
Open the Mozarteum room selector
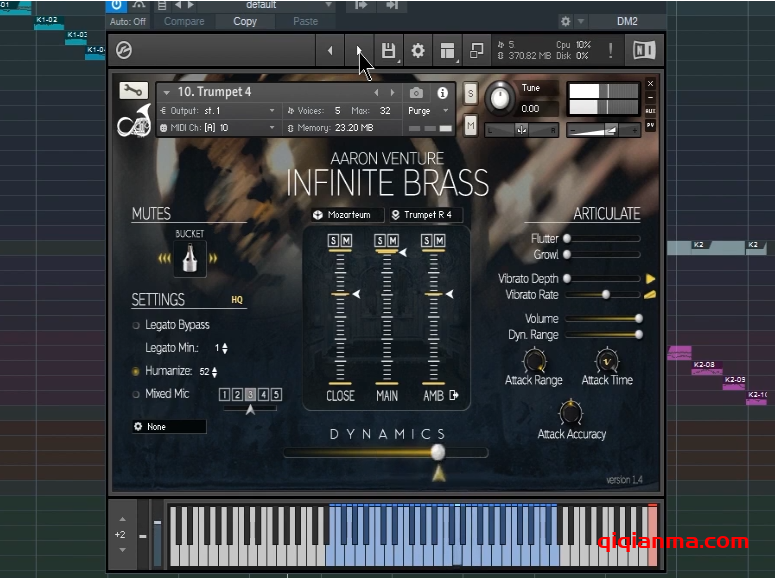(347, 215)
